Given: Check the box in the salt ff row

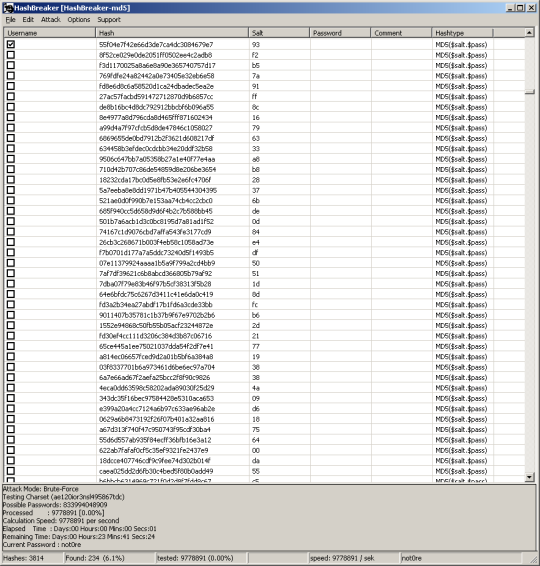Looking at the screenshot, I should click(x=11, y=96).
